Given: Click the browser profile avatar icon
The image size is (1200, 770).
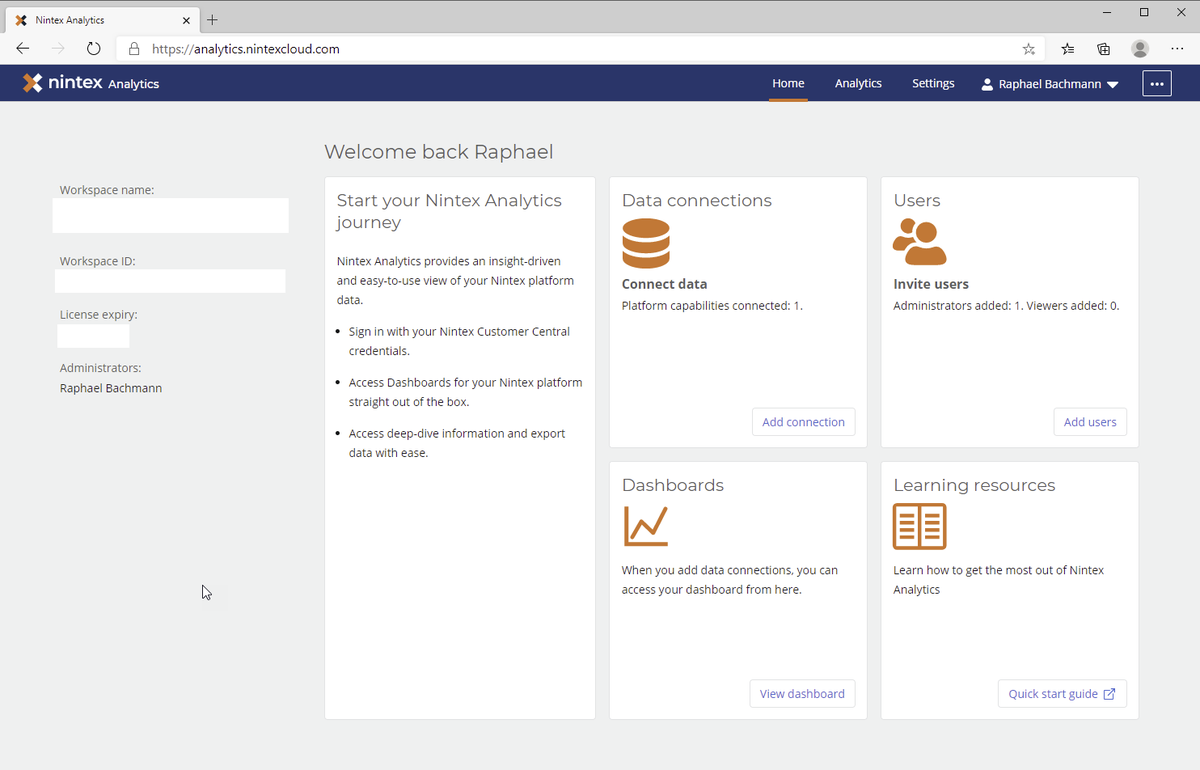Looking at the screenshot, I should [1140, 48].
